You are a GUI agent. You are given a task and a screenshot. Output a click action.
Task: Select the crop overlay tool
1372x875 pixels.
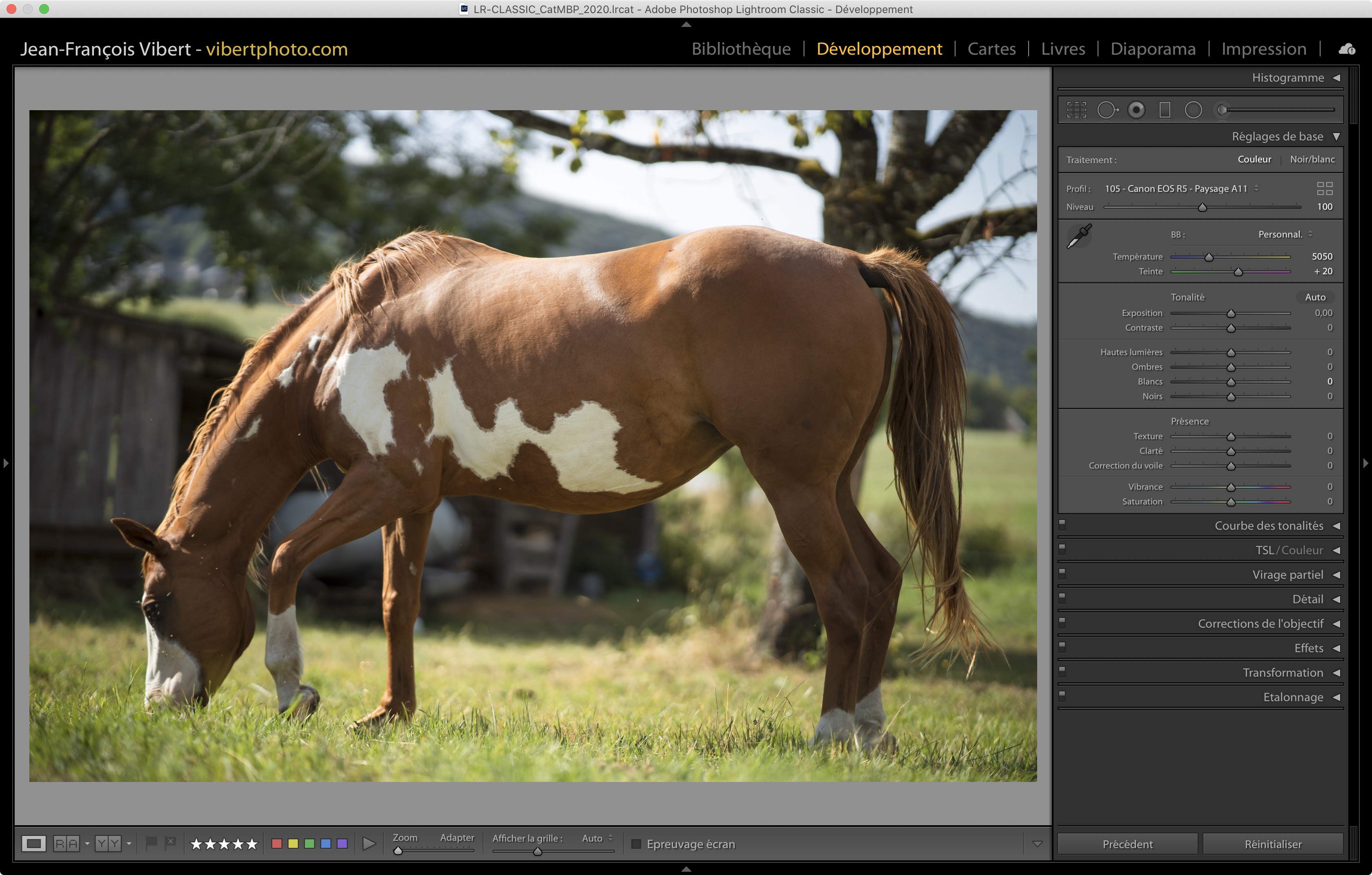1076,110
